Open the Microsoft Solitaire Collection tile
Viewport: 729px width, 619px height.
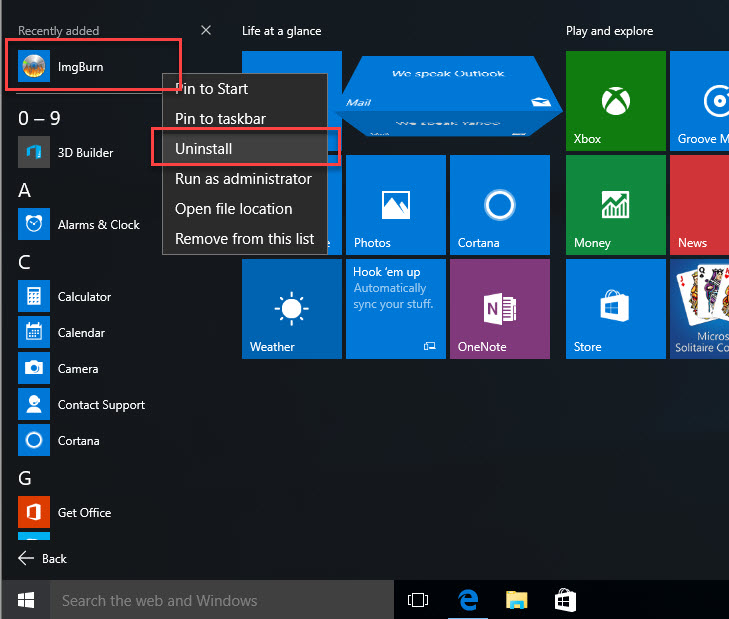pos(699,309)
